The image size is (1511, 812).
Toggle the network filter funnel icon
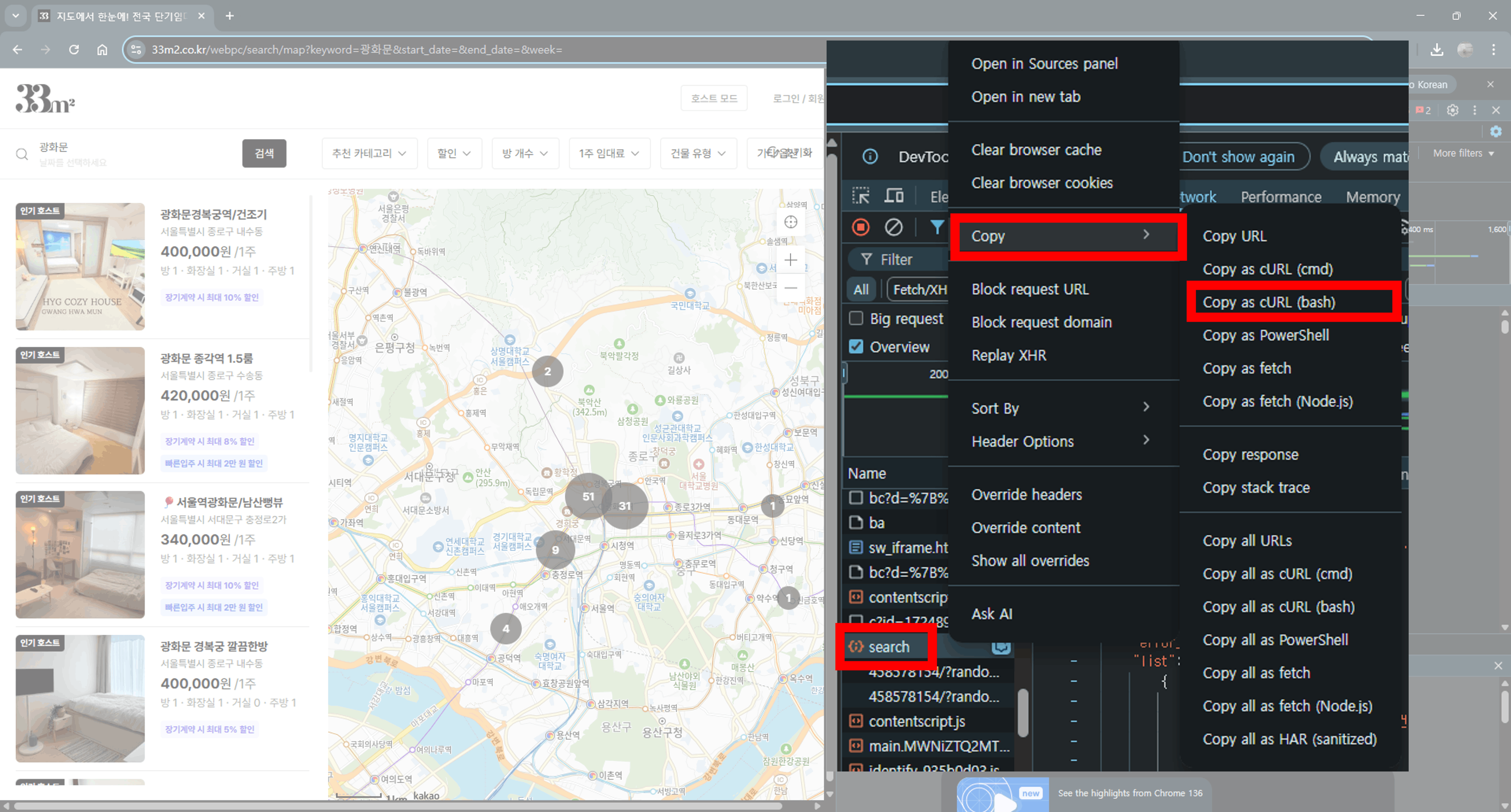point(937,227)
